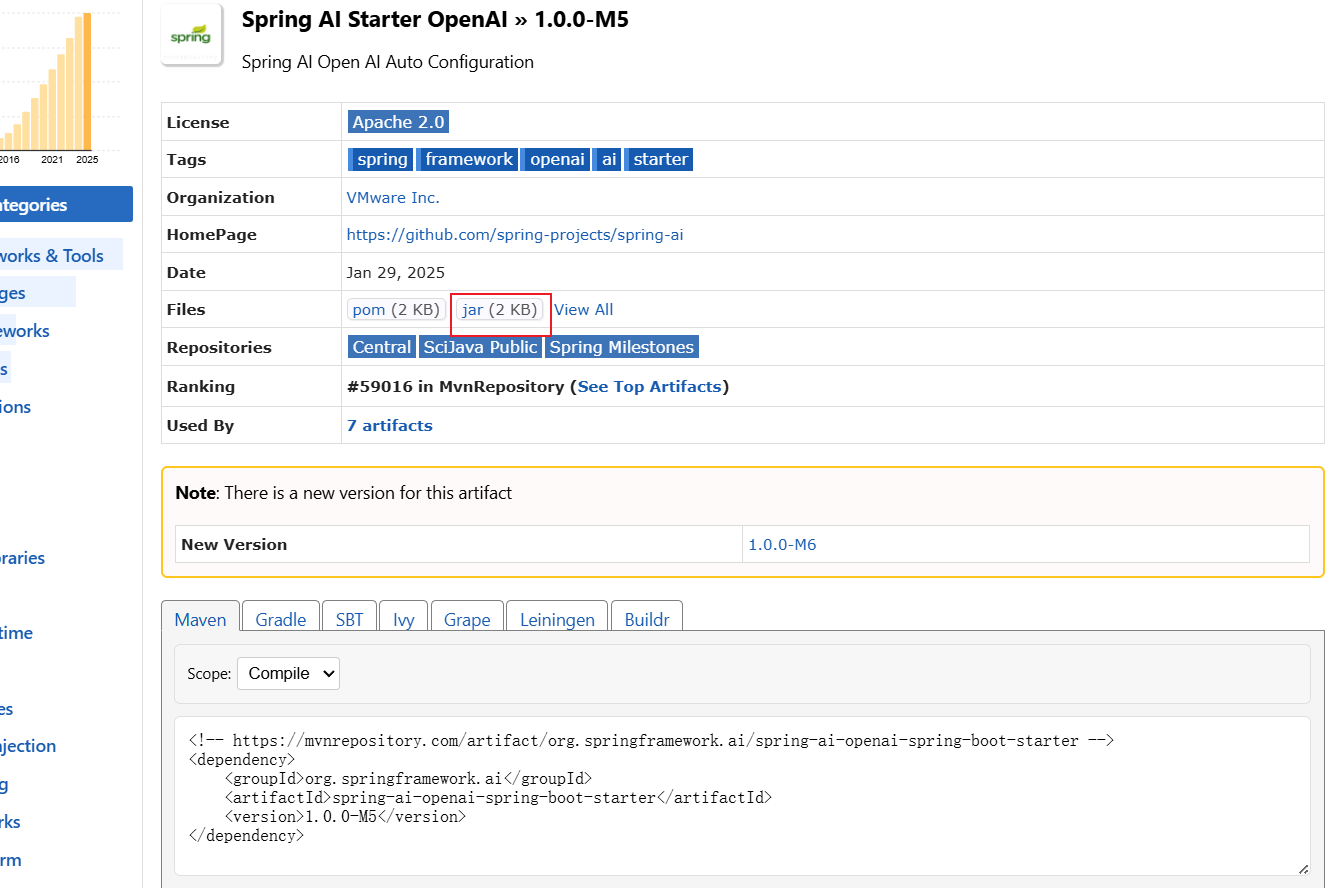1328x888 pixels.
Task: Click the View All files link
Action: point(583,309)
